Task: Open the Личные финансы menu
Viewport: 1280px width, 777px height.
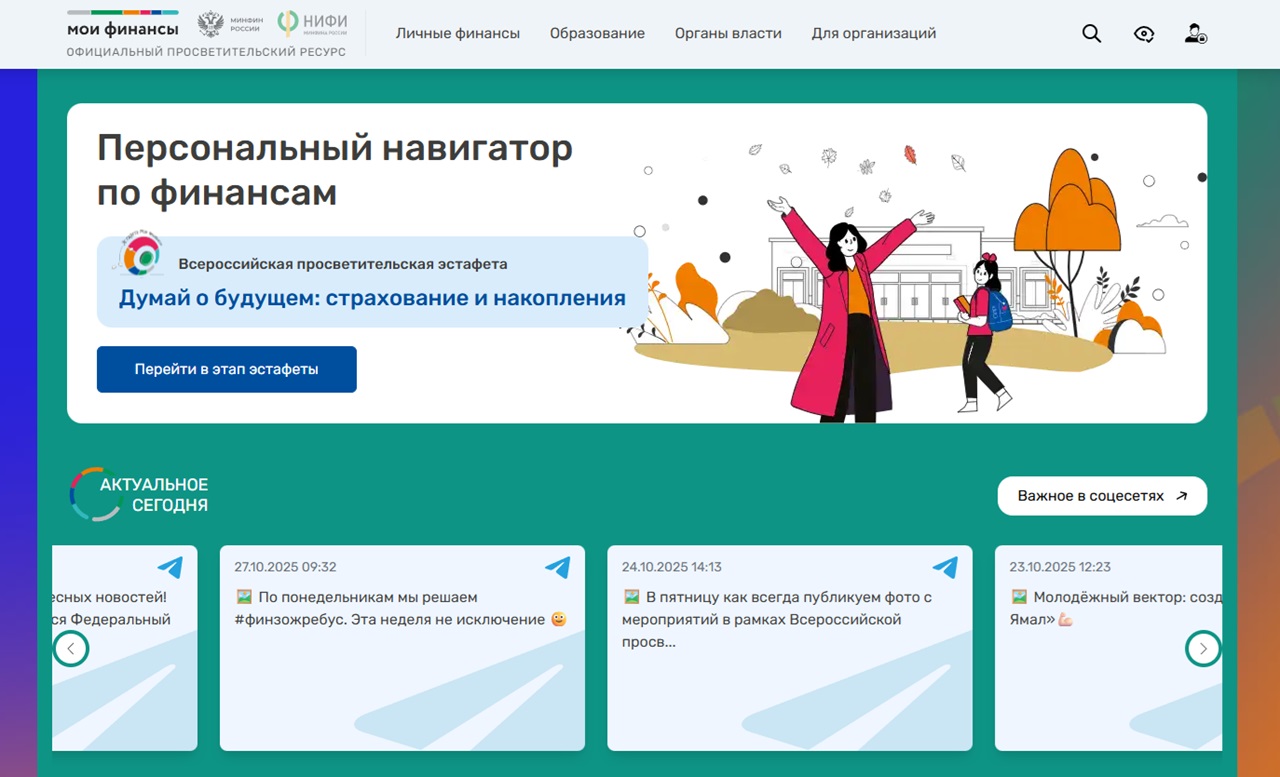Action: [x=458, y=33]
